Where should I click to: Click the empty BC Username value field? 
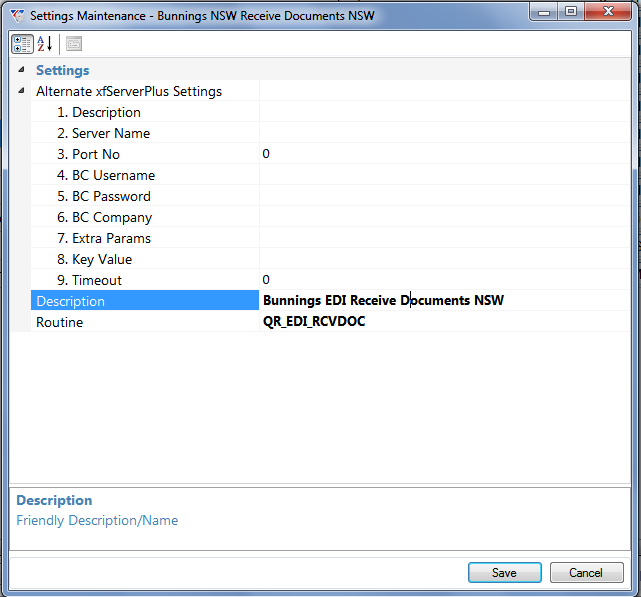[445, 175]
